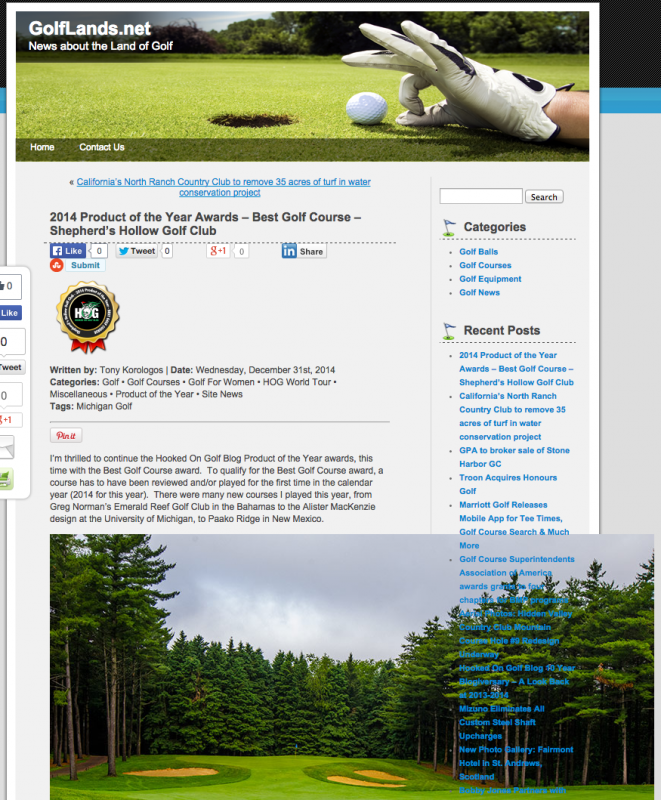The height and width of the screenshot is (800, 661).
Task: Click the email envelope in floating bar
Action: [x=7, y=447]
